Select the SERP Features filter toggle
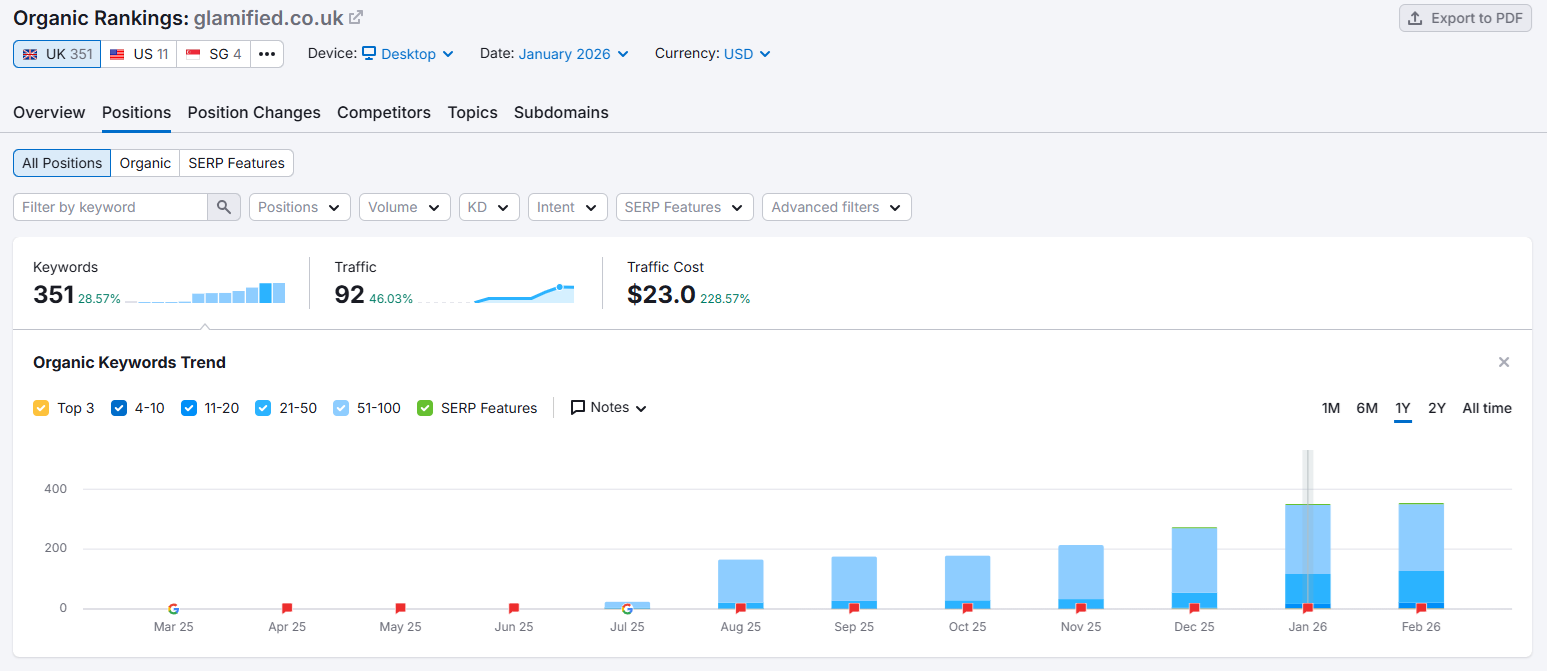The image size is (1547, 671). point(237,163)
